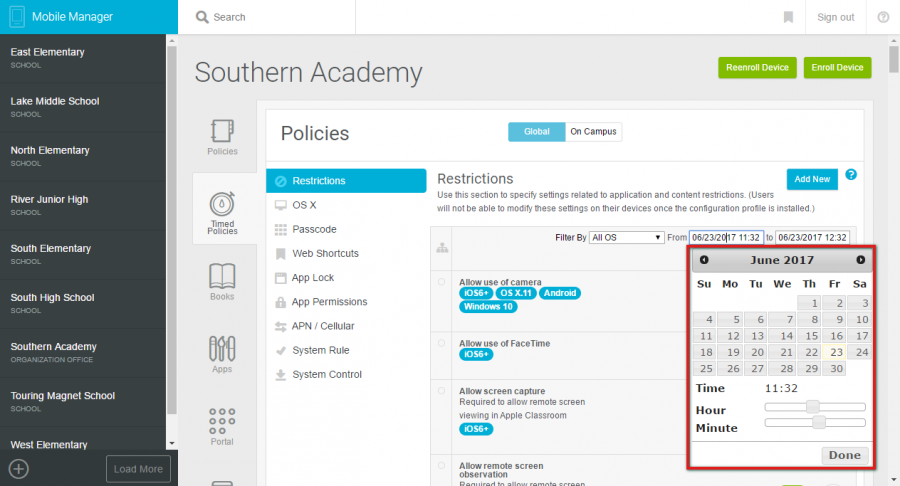This screenshot has width=900, height=486.
Task: Open the From date field
Action: 726,238
